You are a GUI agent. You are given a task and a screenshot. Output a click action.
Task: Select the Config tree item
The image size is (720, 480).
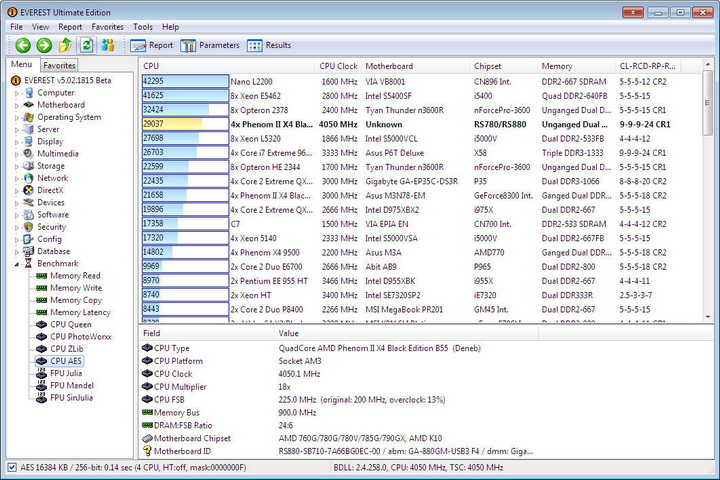pos(49,239)
